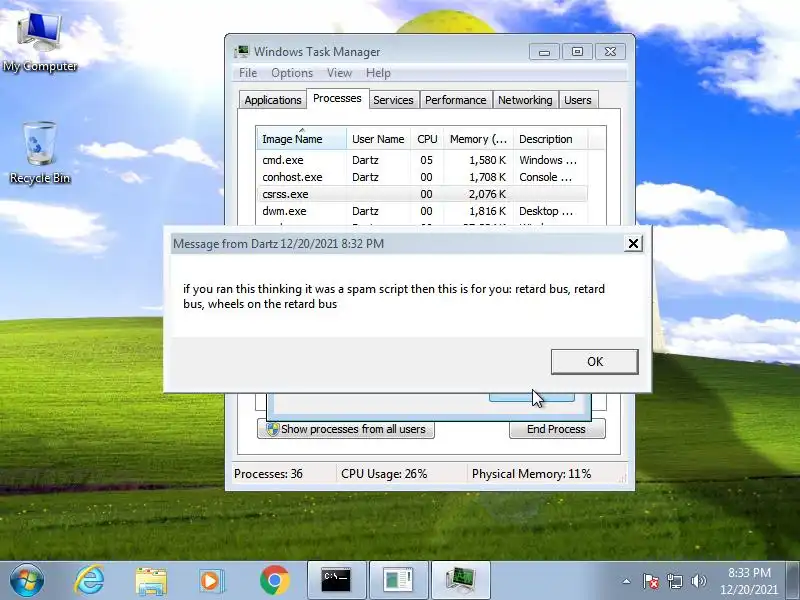The width and height of the screenshot is (800, 600).
Task: Switch to the Users tab
Action: tap(578, 100)
